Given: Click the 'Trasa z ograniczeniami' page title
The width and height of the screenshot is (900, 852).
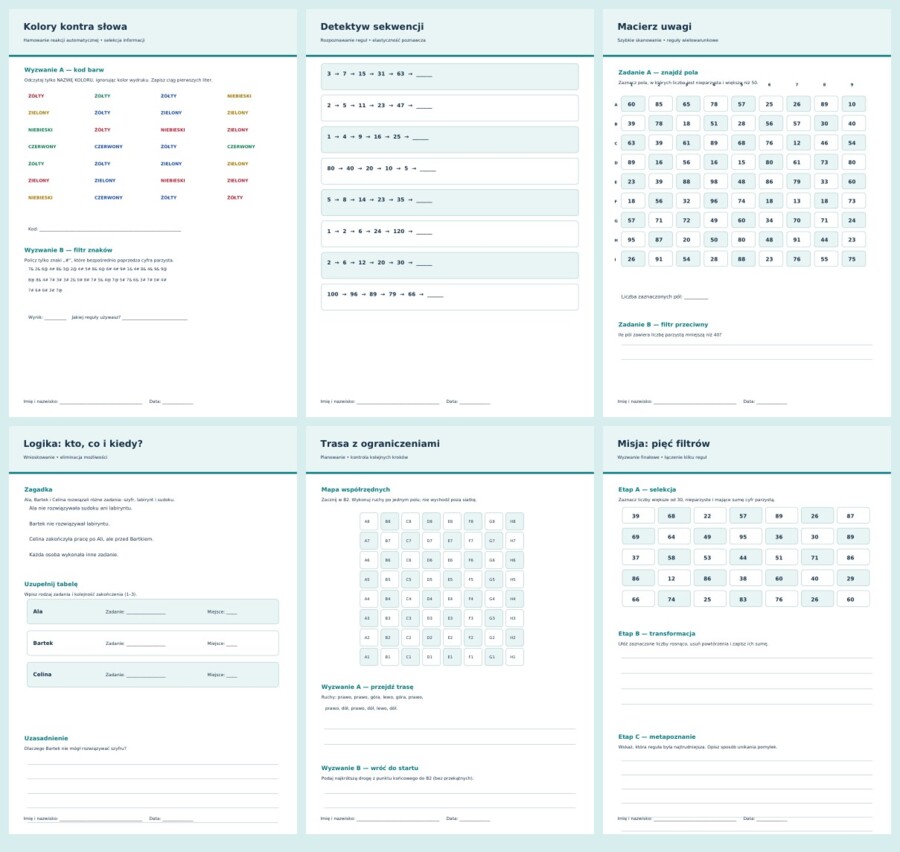Looking at the screenshot, I should [380, 443].
